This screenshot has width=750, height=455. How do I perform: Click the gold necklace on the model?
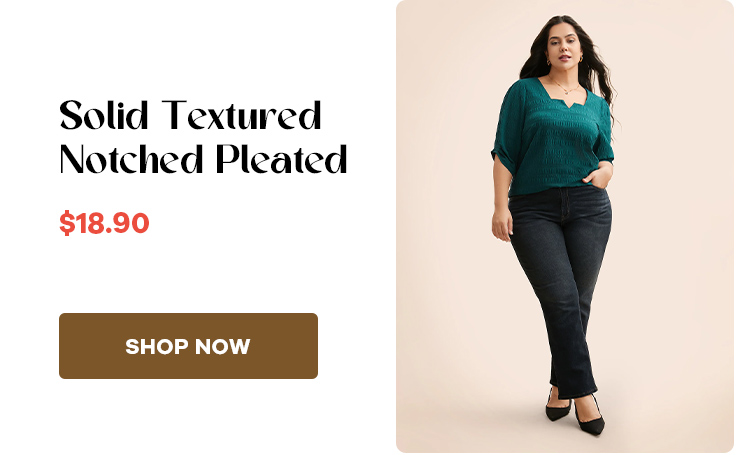coord(563,87)
